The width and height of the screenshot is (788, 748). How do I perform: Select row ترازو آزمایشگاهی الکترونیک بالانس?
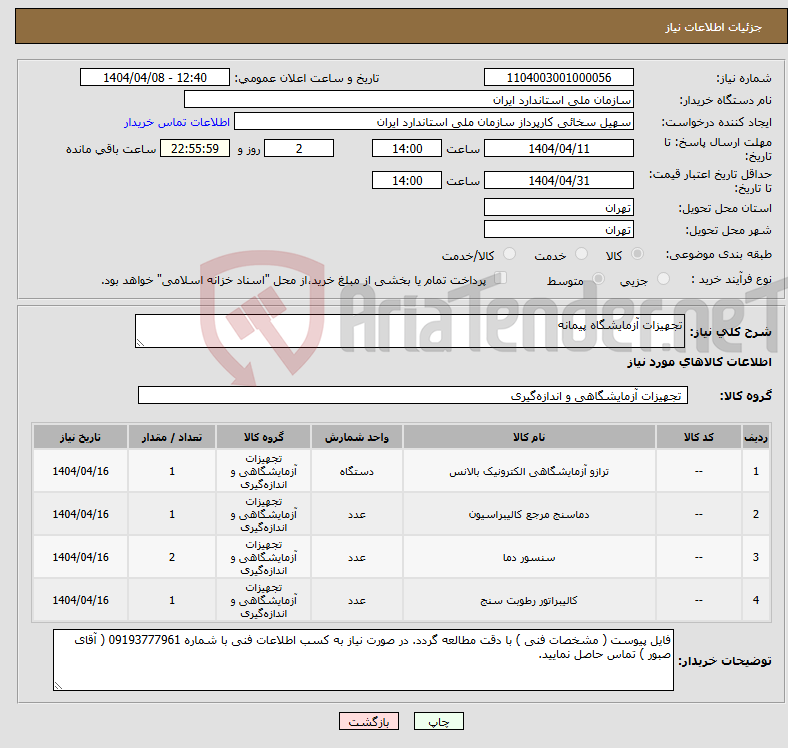click(x=402, y=471)
